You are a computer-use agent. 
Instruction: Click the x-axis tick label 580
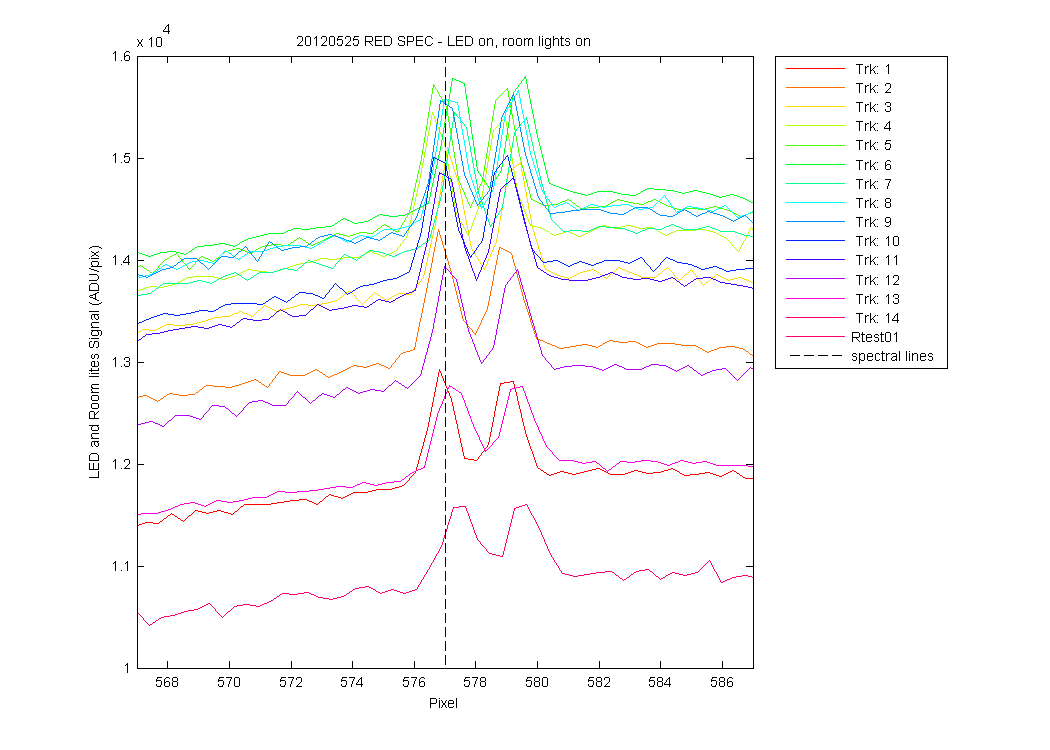point(537,682)
